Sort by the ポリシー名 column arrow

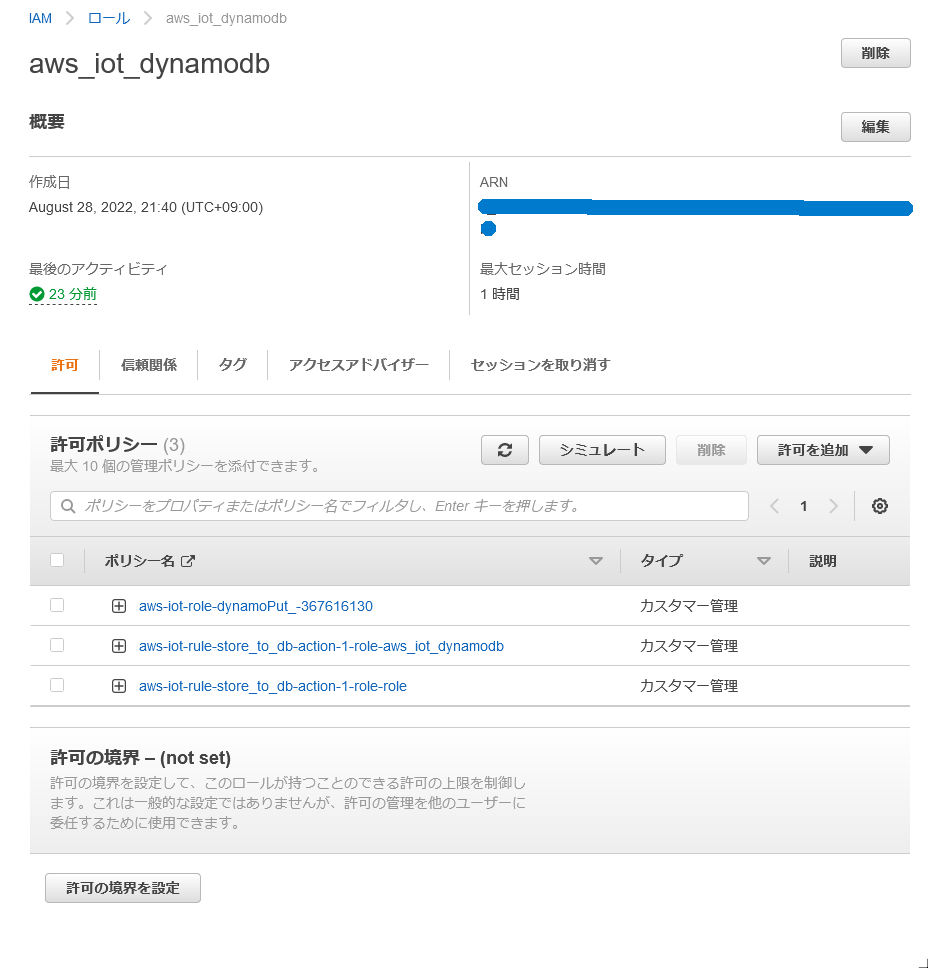[x=596, y=561]
